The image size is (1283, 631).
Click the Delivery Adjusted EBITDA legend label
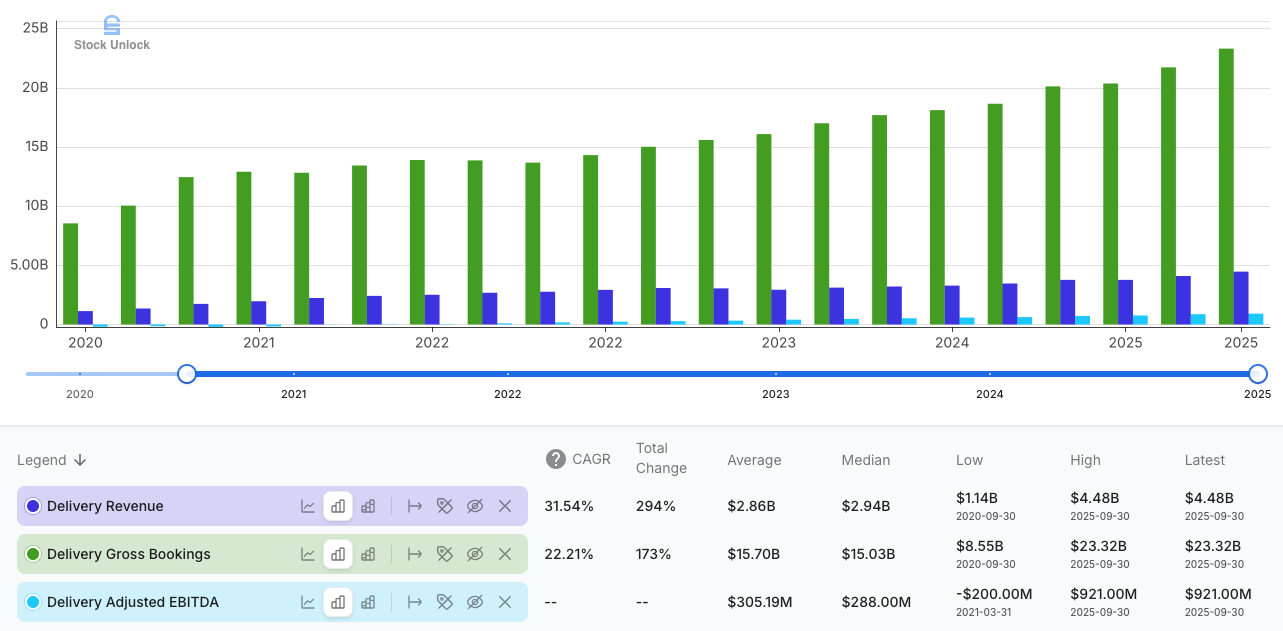click(133, 602)
